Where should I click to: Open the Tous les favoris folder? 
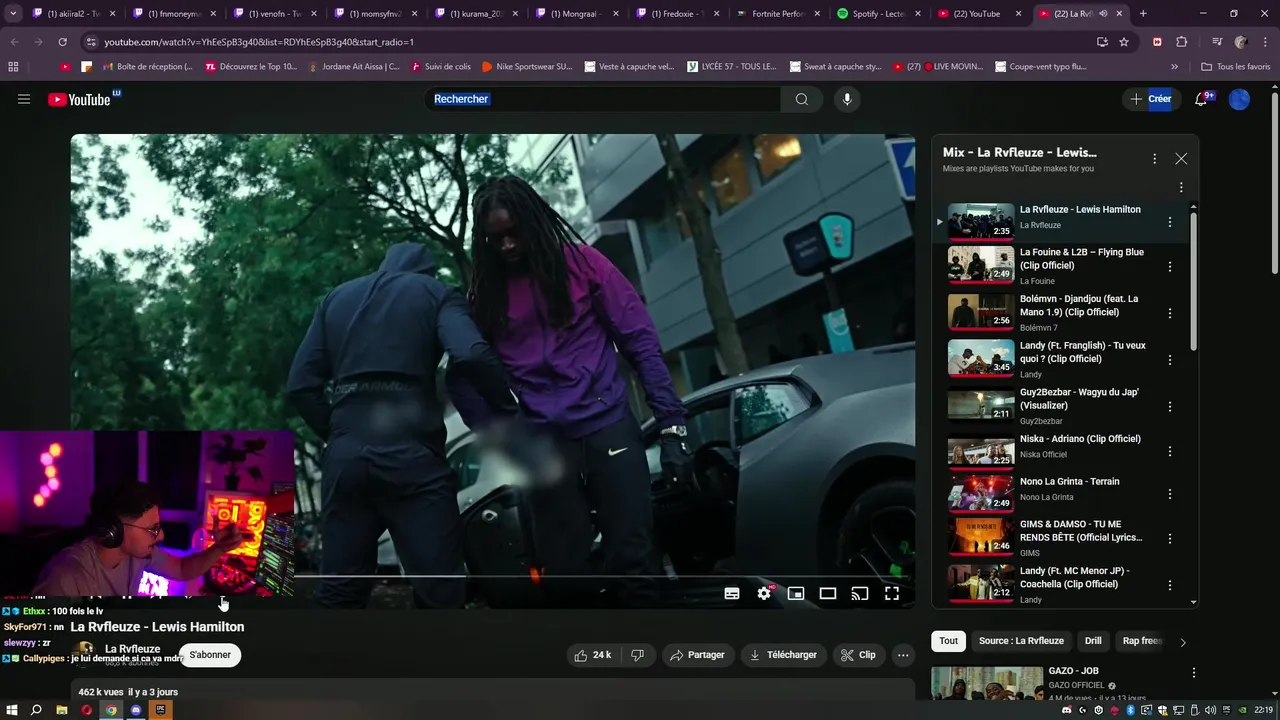pos(1236,66)
